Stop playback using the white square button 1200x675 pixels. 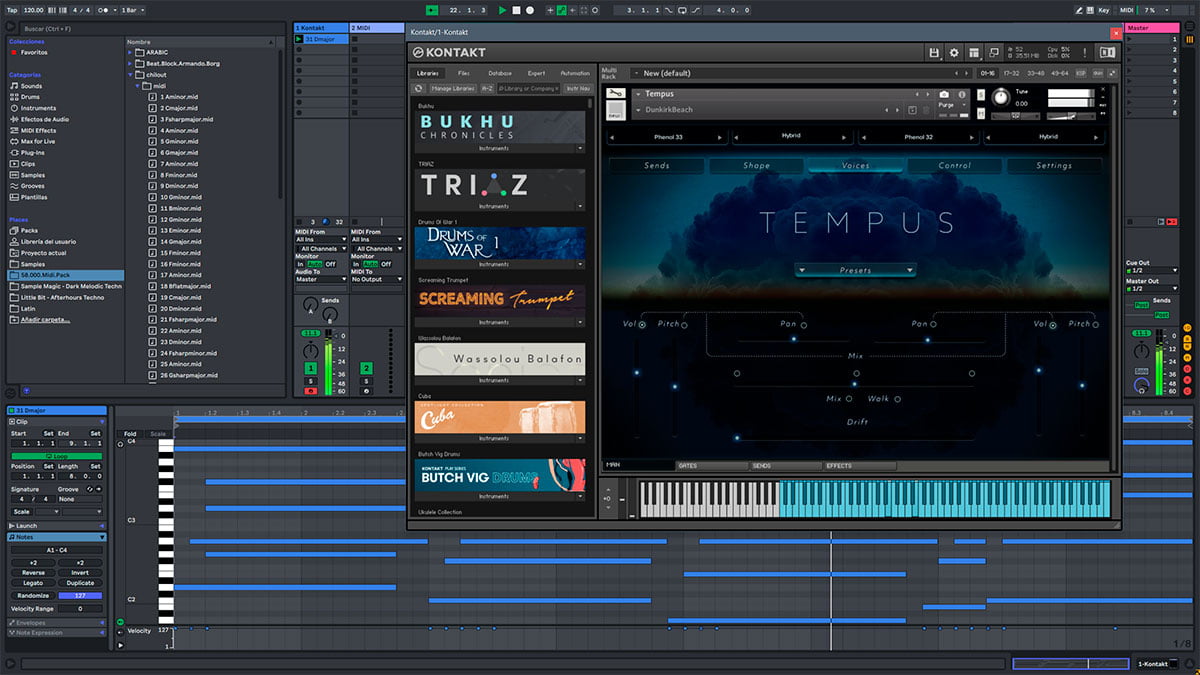pos(516,10)
